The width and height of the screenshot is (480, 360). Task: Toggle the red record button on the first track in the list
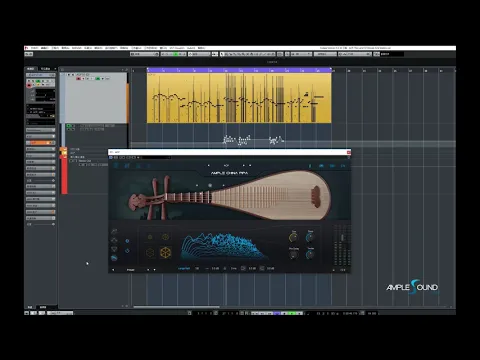point(78,79)
